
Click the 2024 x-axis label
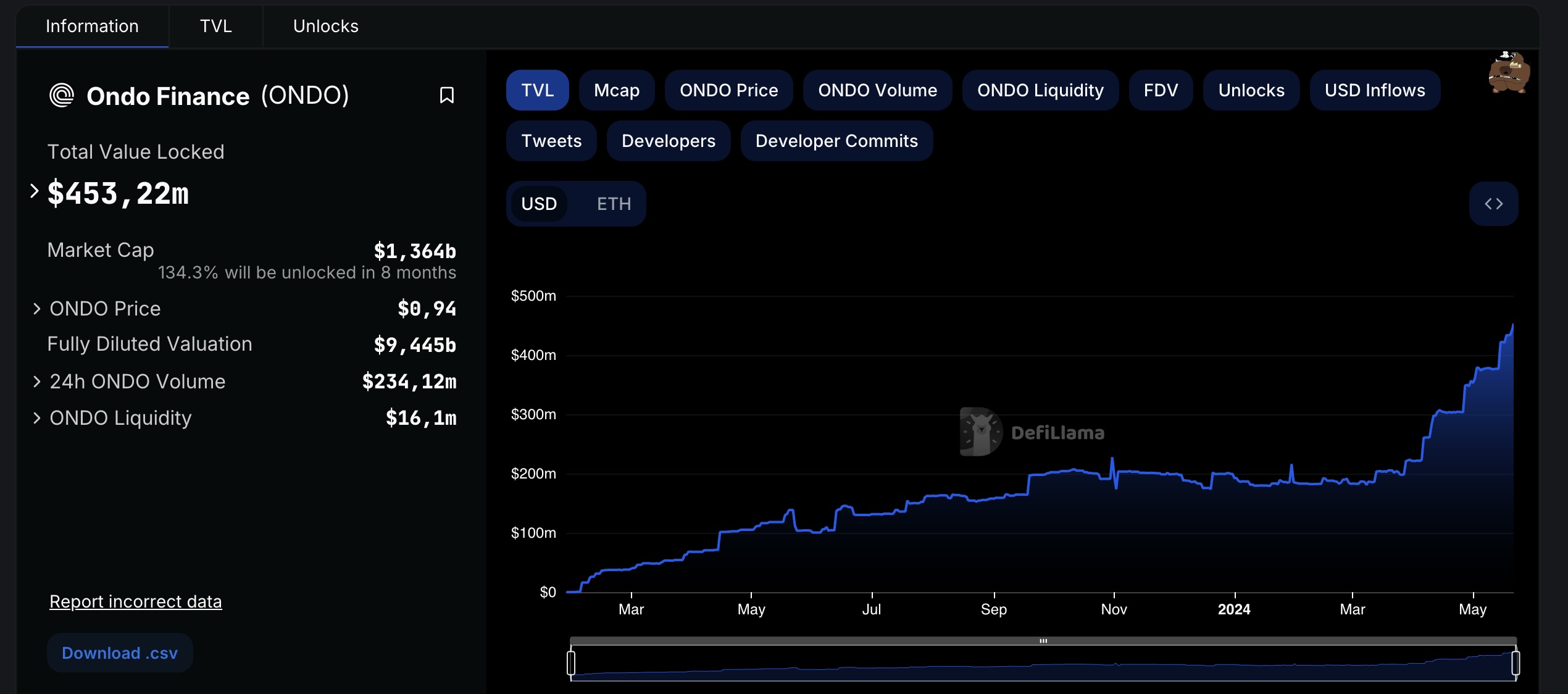[1234, 609]
